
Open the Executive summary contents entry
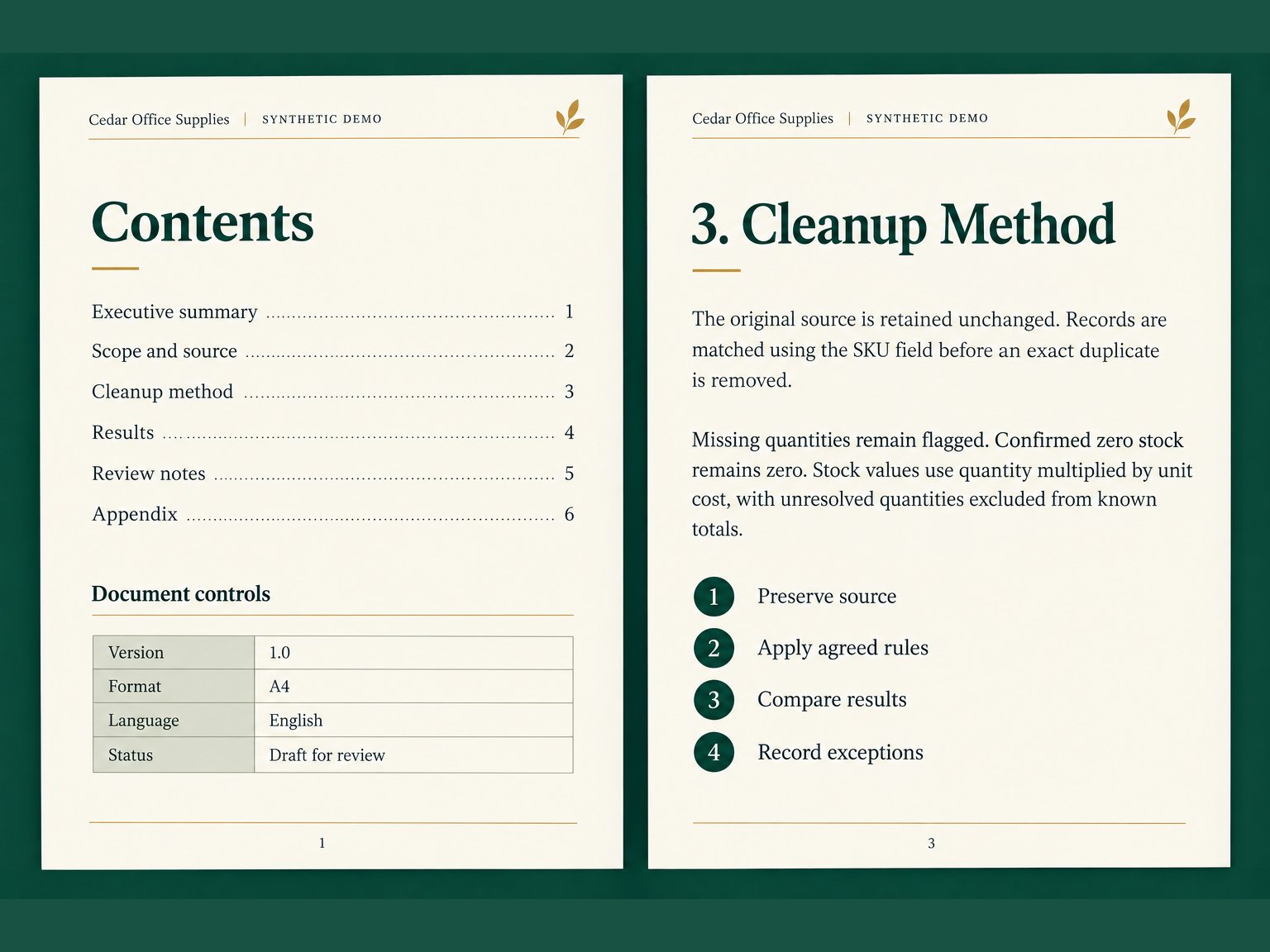pos(332,312)
